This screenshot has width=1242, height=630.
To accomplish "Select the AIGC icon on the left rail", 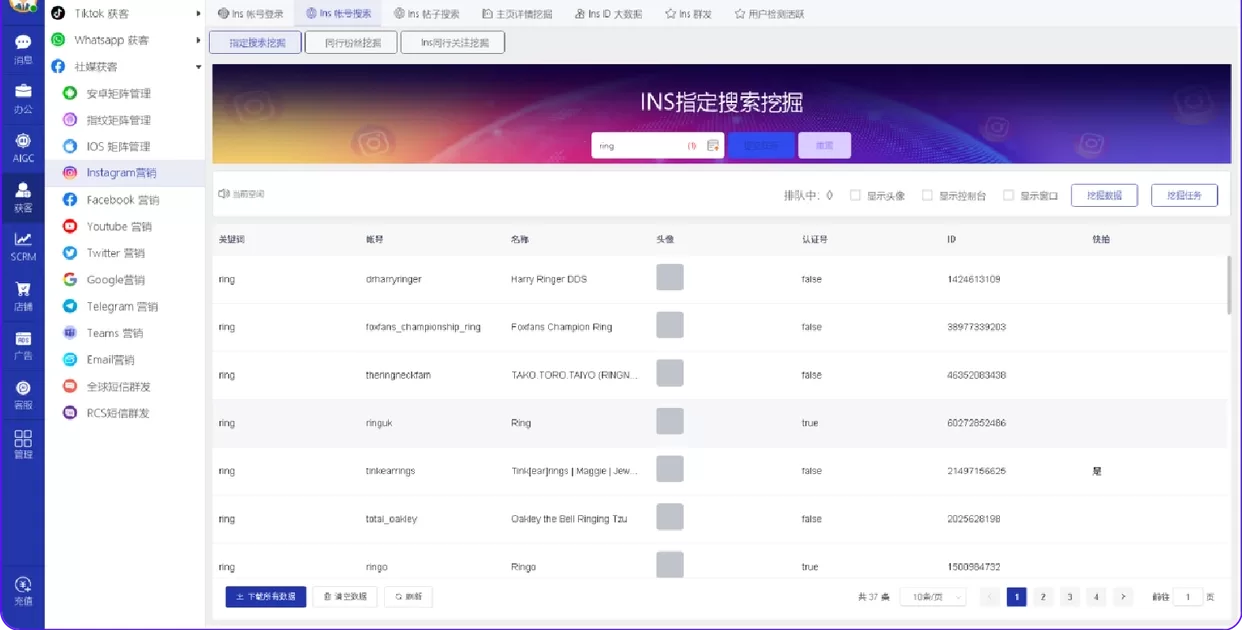I will [x=22, y=147].
